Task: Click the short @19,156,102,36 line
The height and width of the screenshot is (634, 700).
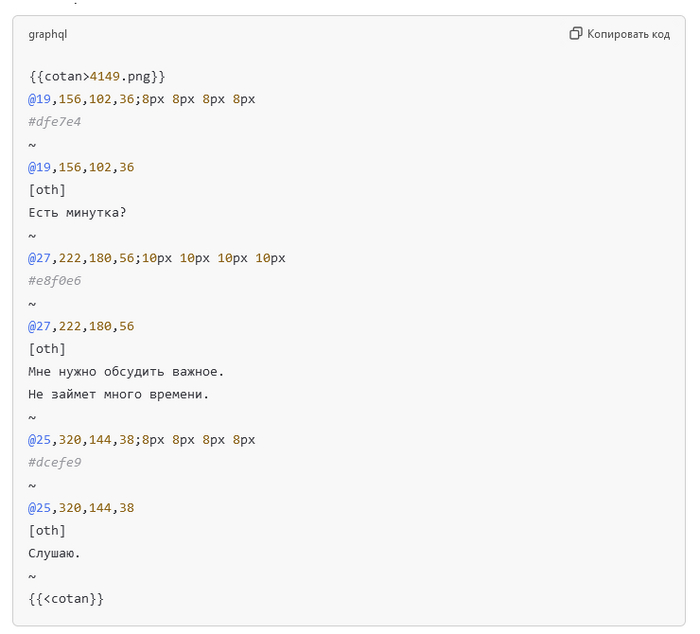Action: (x=81, y=167)
